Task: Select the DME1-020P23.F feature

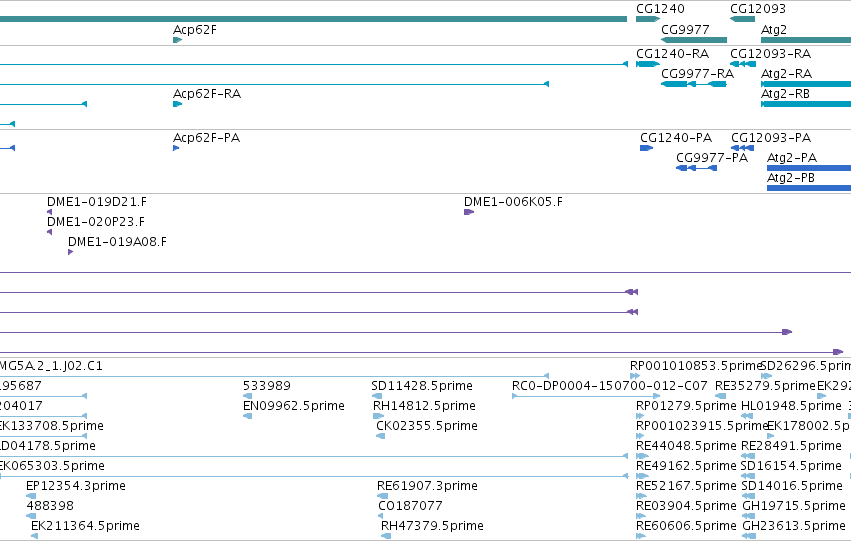Action: coord(49,232)
